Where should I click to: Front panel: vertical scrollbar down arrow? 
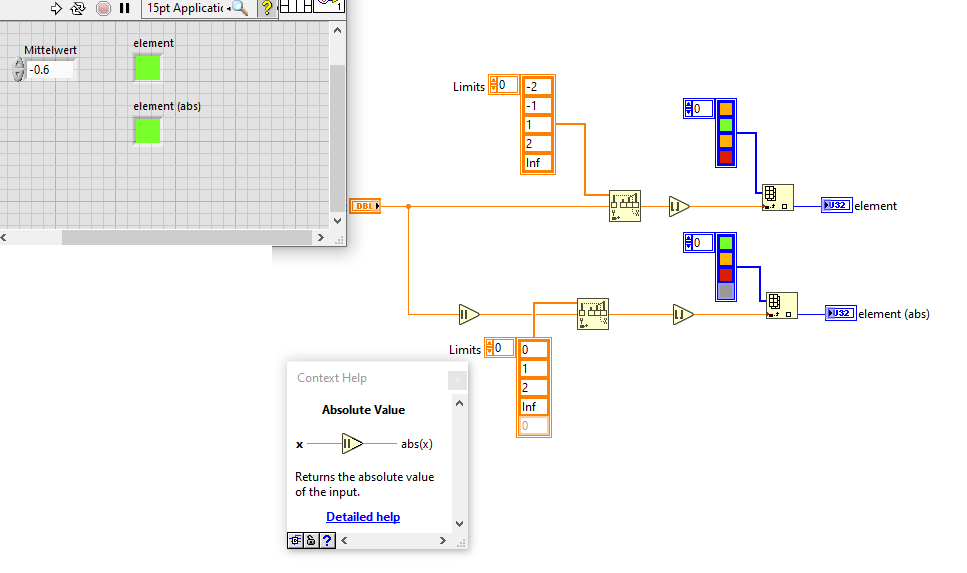pos(337,221)
